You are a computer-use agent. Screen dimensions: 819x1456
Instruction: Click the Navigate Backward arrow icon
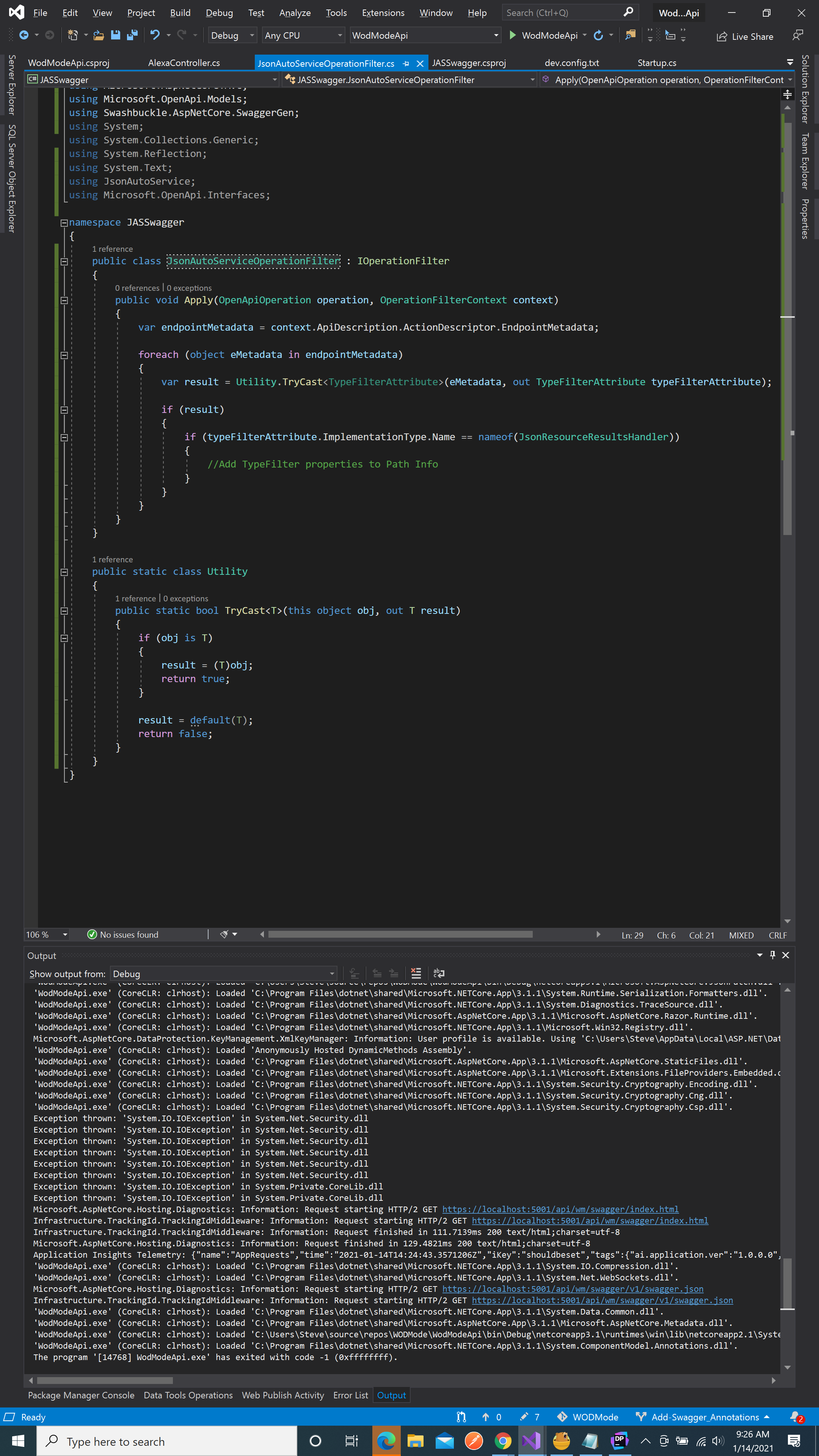pos(25,35)
